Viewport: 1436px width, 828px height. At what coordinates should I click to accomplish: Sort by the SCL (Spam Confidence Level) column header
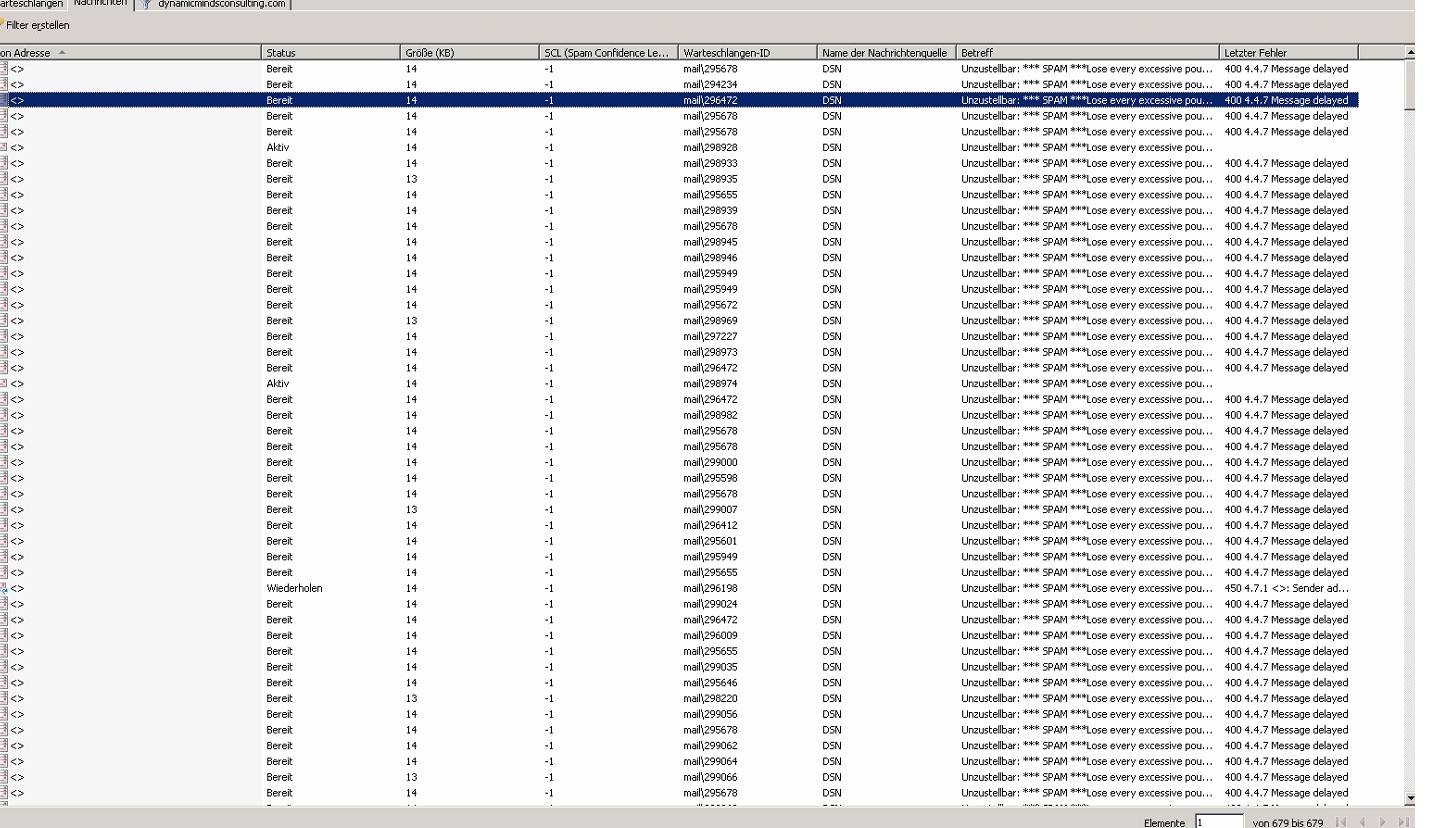click(x=608, y=52)
